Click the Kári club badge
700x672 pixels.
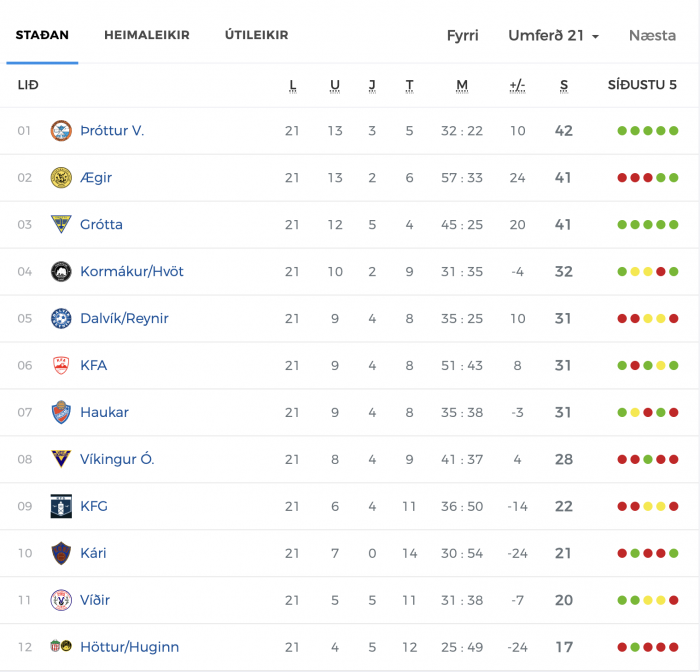point(61,553)
